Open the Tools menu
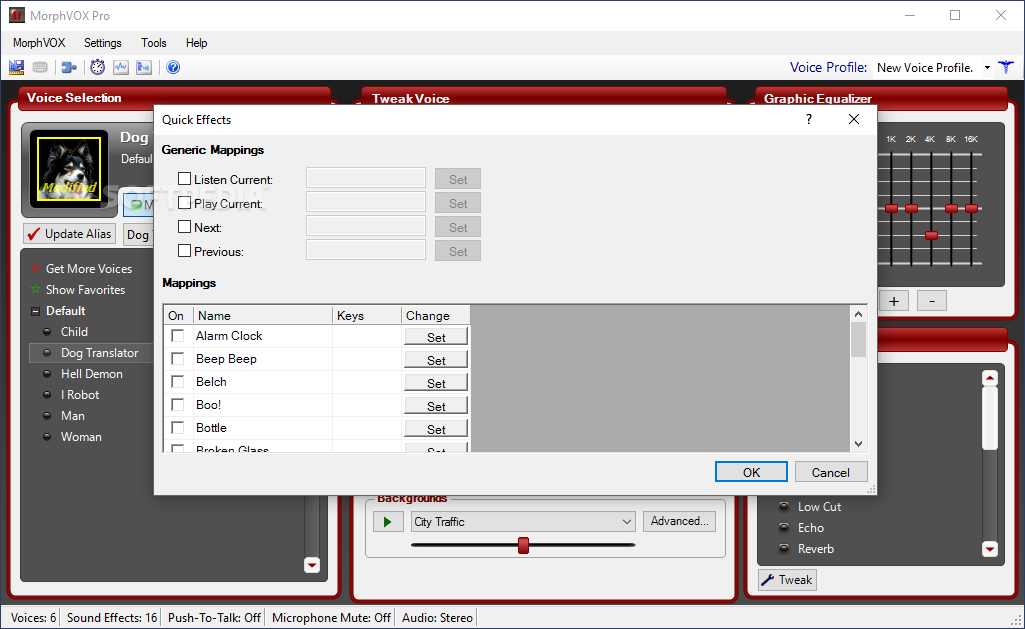The width and height of the screenshot is (1025, 629). point(154,42)
